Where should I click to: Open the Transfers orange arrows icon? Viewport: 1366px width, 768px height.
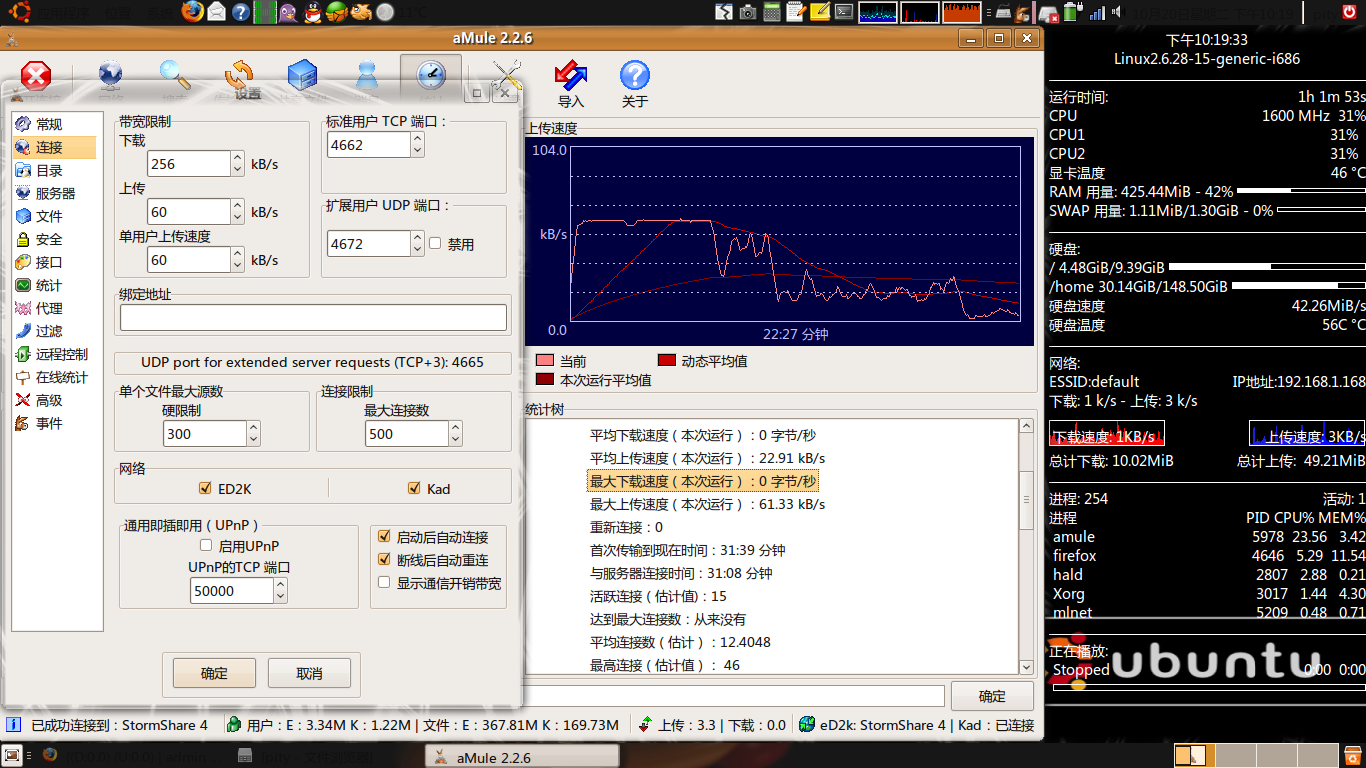[x=239, y=76]
